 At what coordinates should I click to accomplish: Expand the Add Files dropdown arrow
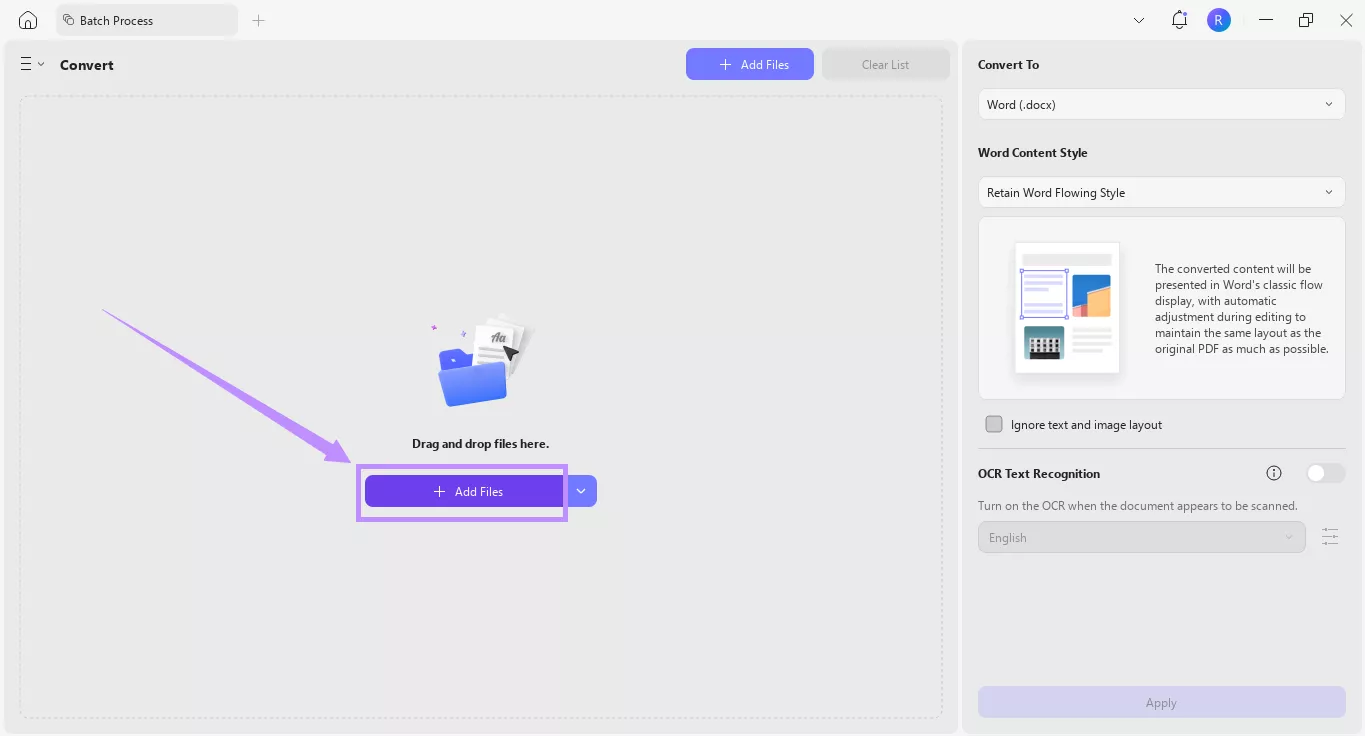581,491
